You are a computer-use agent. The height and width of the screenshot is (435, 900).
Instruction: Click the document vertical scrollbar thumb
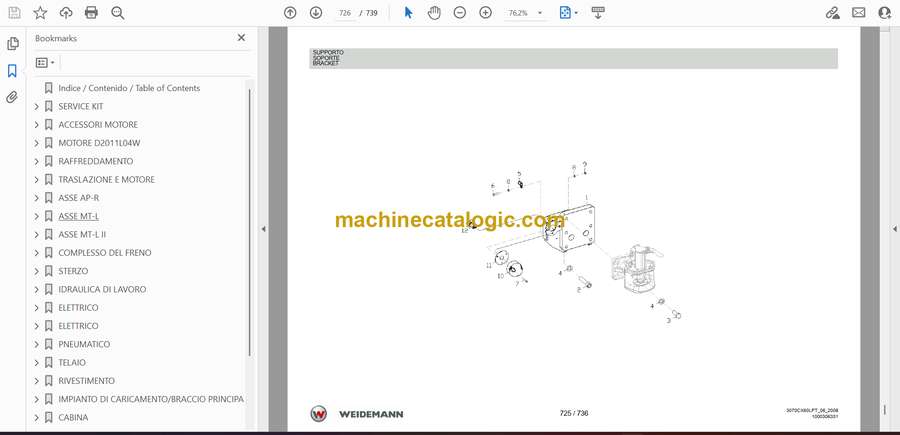(x=885, y=410)
